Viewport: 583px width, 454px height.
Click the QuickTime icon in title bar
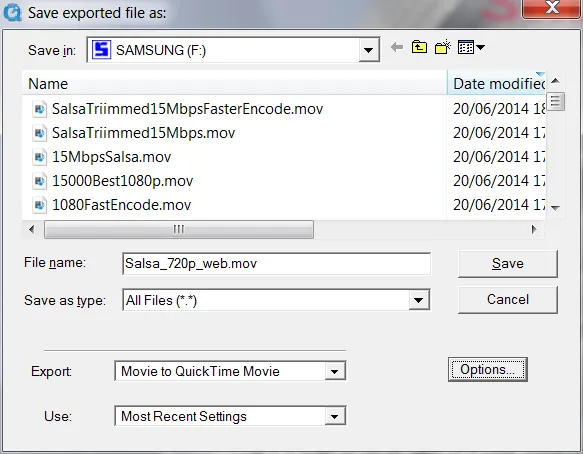pos(12,12)
